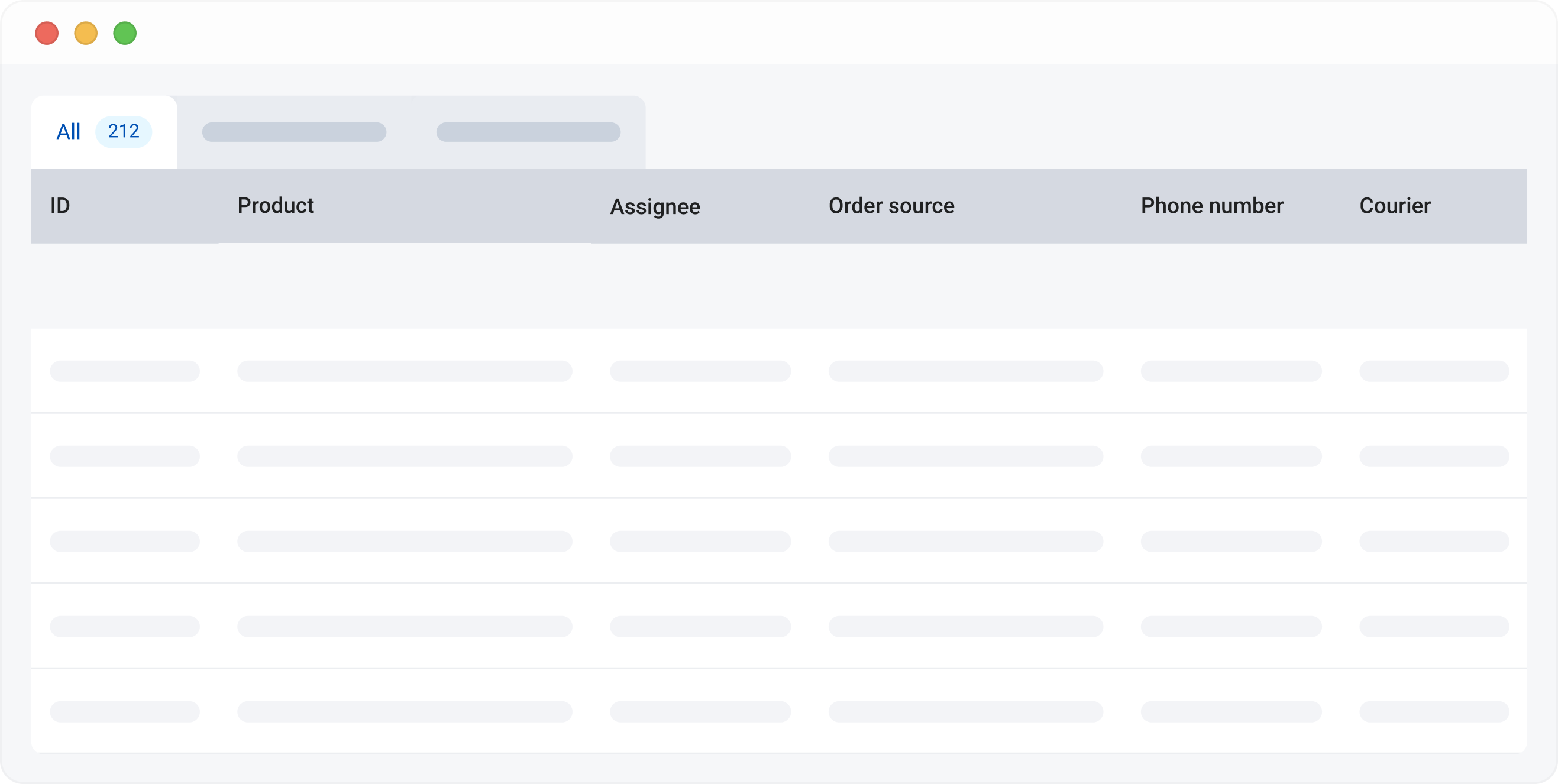Open the second placeholder tab
The height and width of the screenshot is (784, 1558).
coord(294,132)
